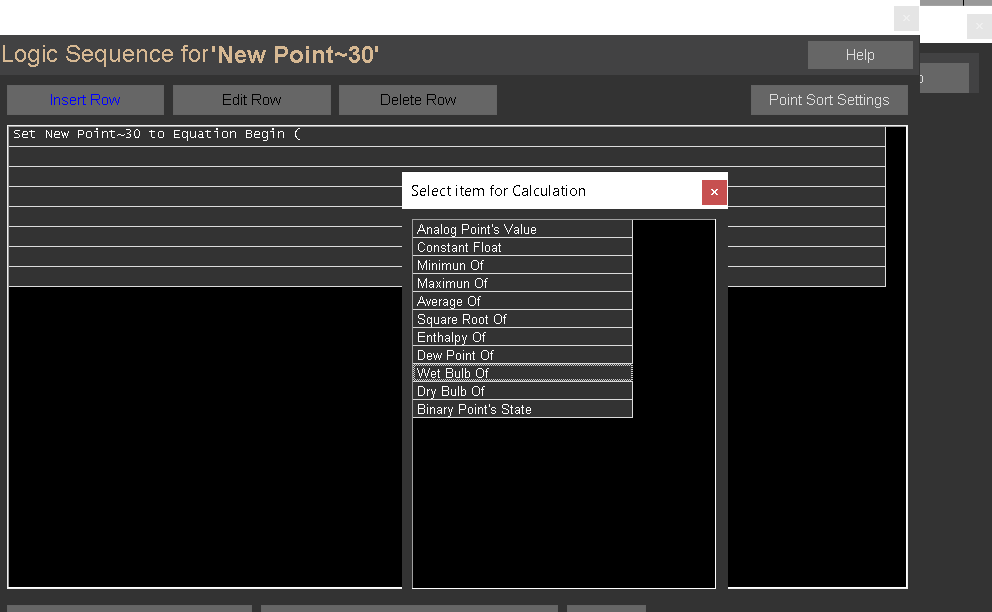Select Enthalpy Of calculation
Viewport: 992px width, 612px height.
522,337
